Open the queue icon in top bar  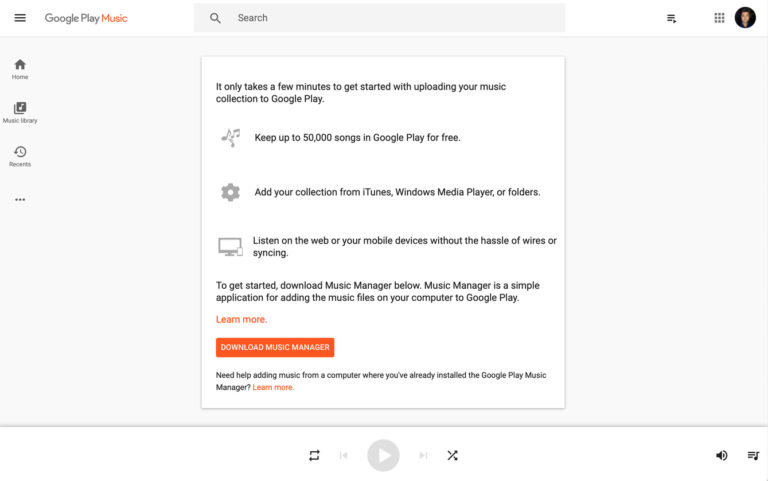click(672, 19)
